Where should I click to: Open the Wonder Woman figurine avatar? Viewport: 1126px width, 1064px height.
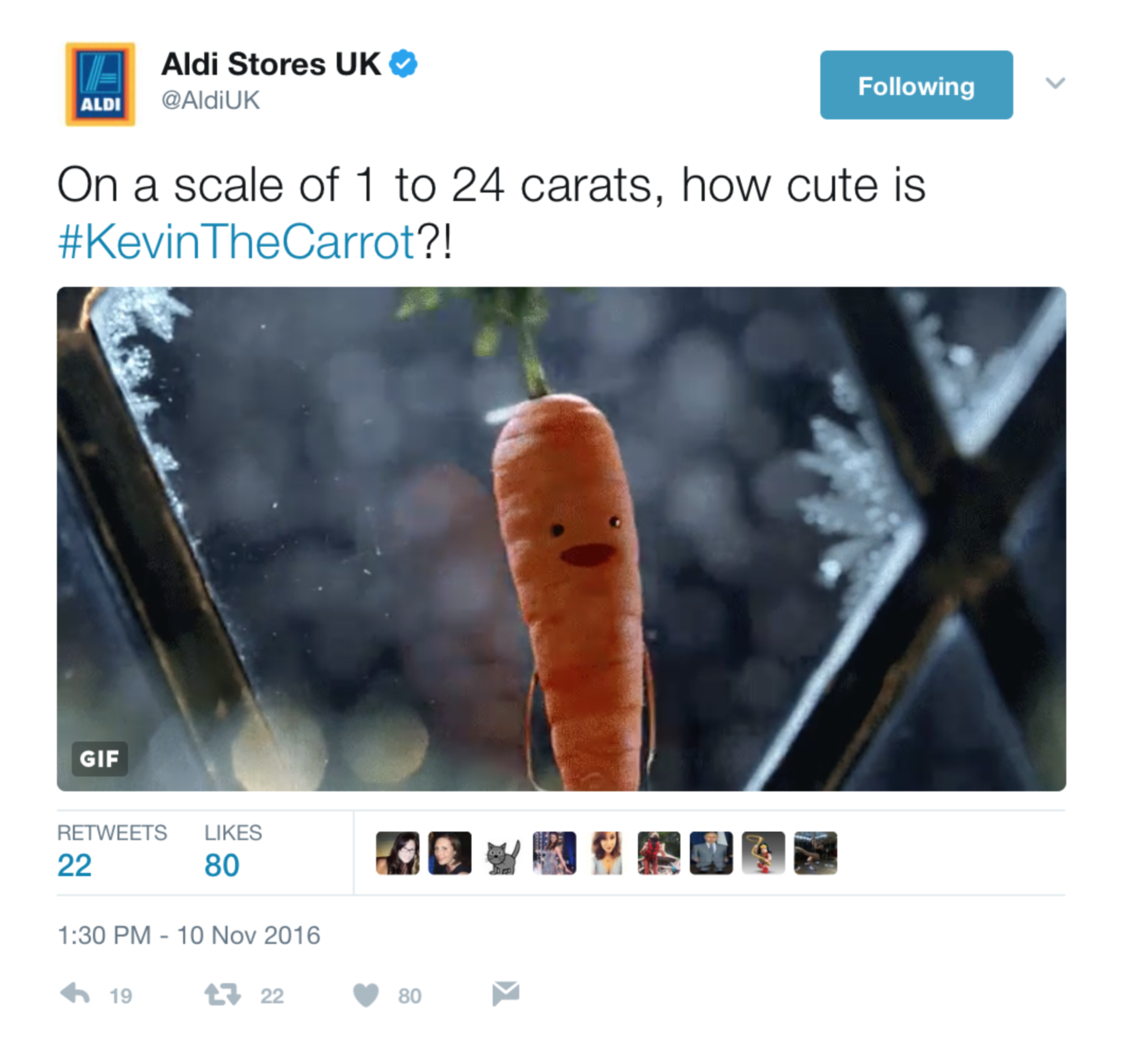(x=763, y=853)
